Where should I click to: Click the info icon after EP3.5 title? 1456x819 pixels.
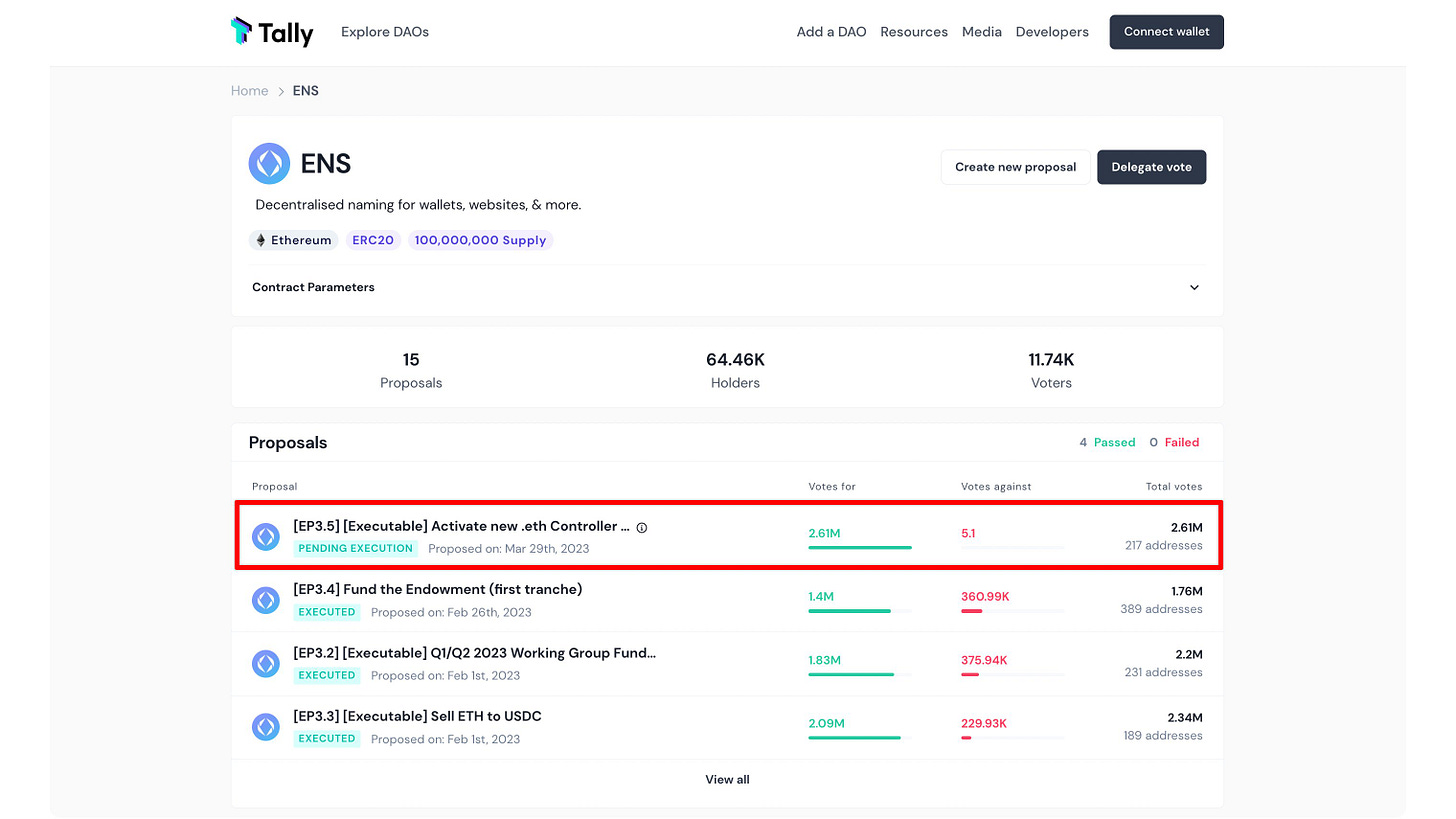(x=642, y=527)
